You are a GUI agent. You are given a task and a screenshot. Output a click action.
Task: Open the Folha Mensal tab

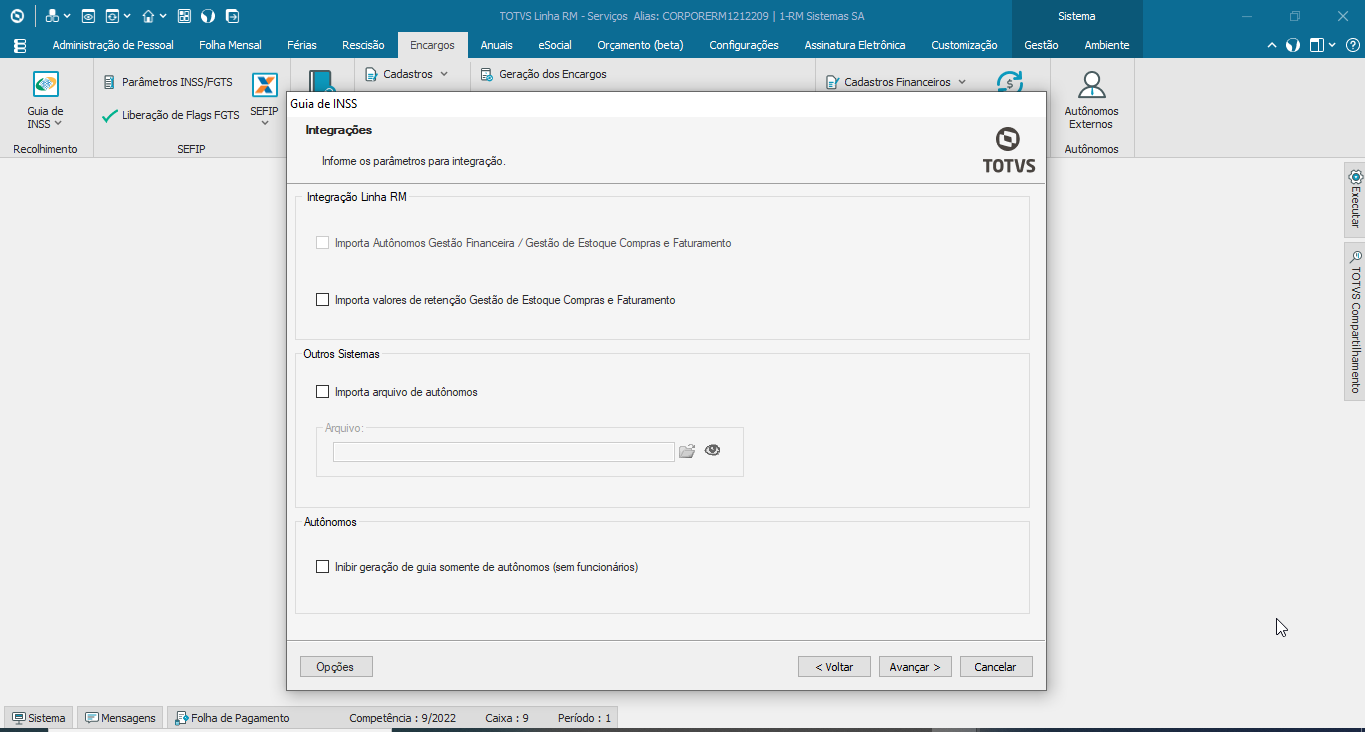tap(230, 45)
